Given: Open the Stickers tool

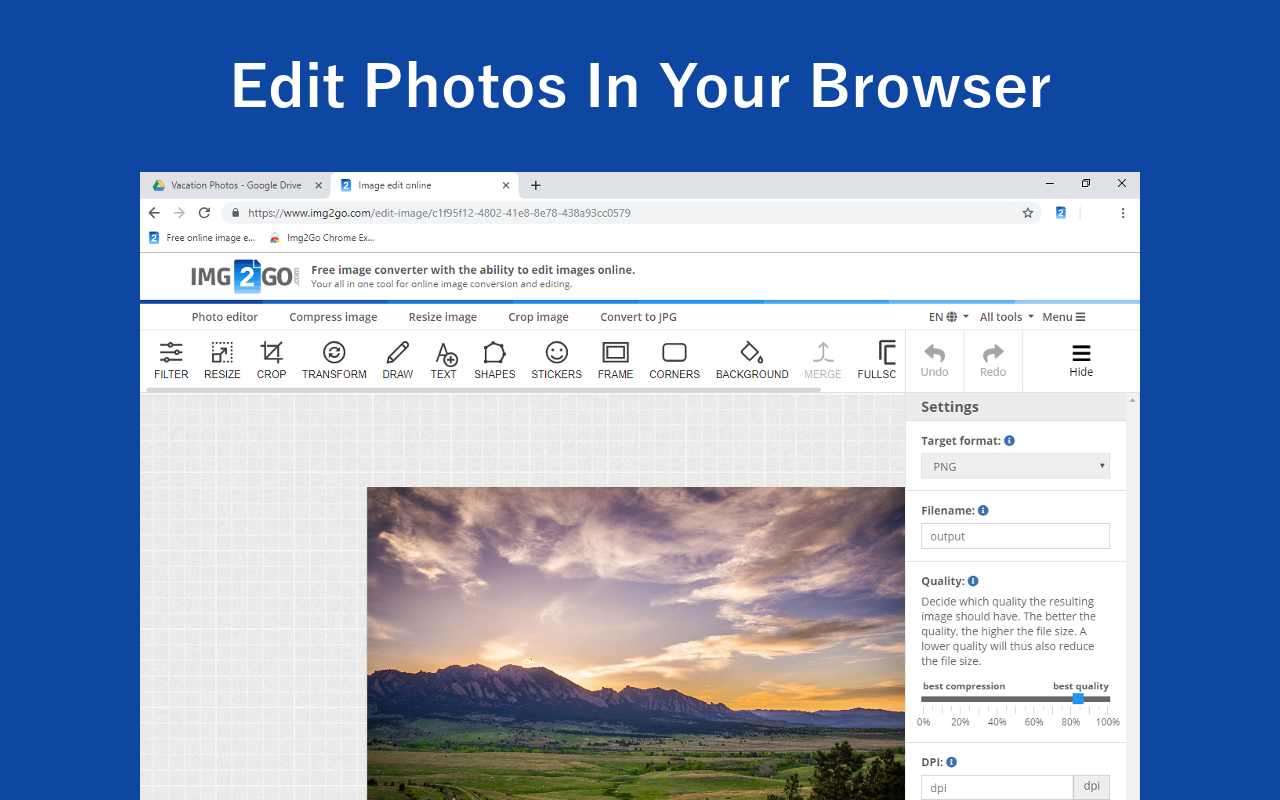Looking at the screenshot, I should [x=556, y=360].
